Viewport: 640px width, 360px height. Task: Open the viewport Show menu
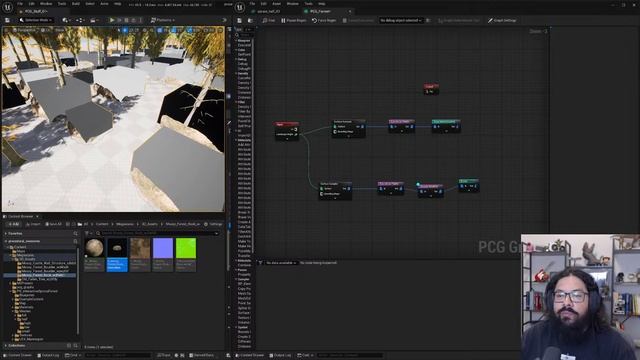coord(60,30)
